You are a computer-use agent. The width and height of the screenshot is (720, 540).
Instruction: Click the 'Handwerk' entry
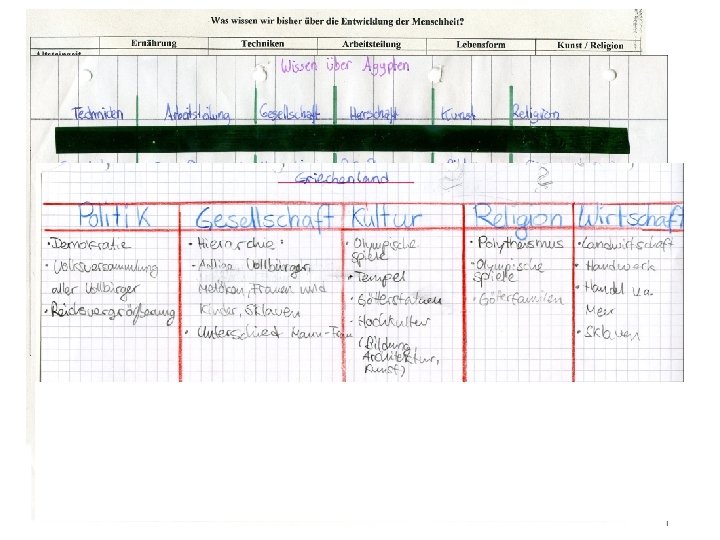[x=616, y=266]
